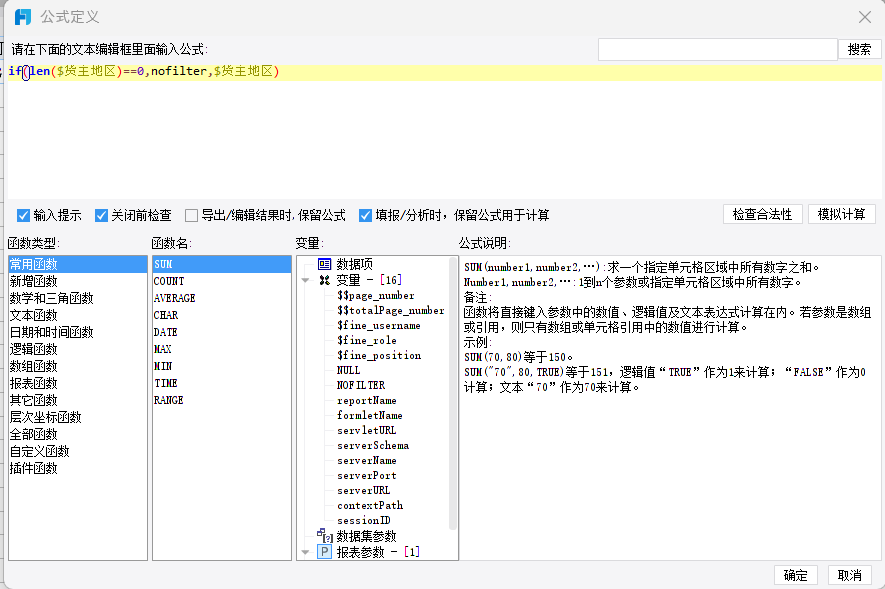Select $$page_number variable in tree
This screenshot has height=589, width=885.
[x=375, y=295]
